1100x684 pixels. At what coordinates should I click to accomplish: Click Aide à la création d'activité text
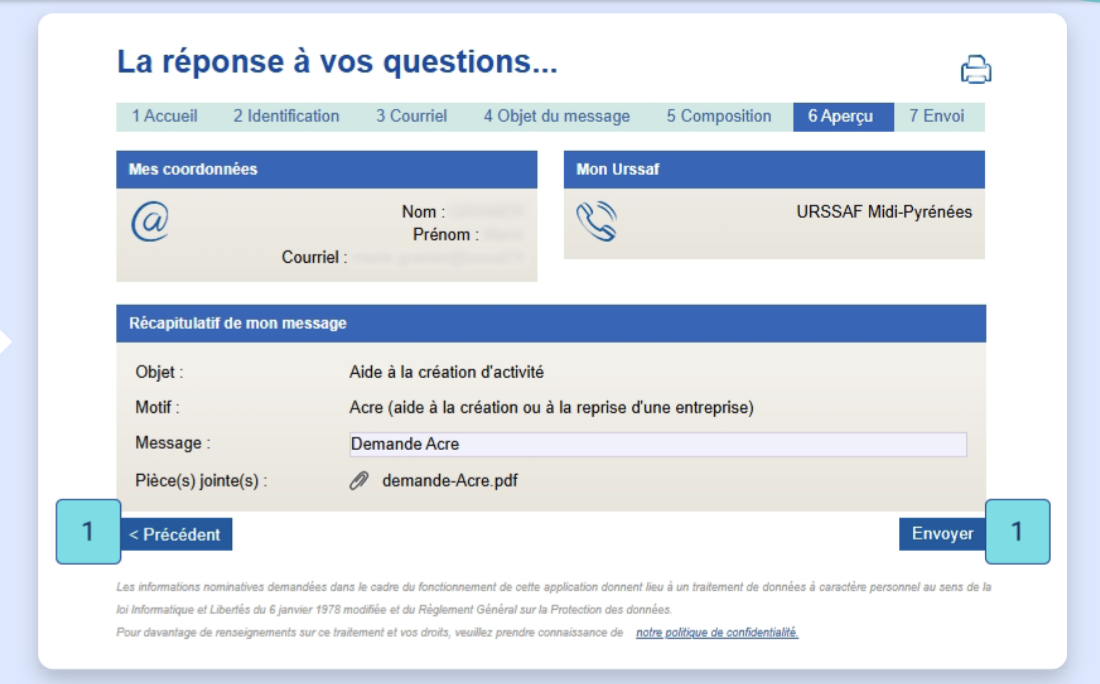(x=446, y=372)
